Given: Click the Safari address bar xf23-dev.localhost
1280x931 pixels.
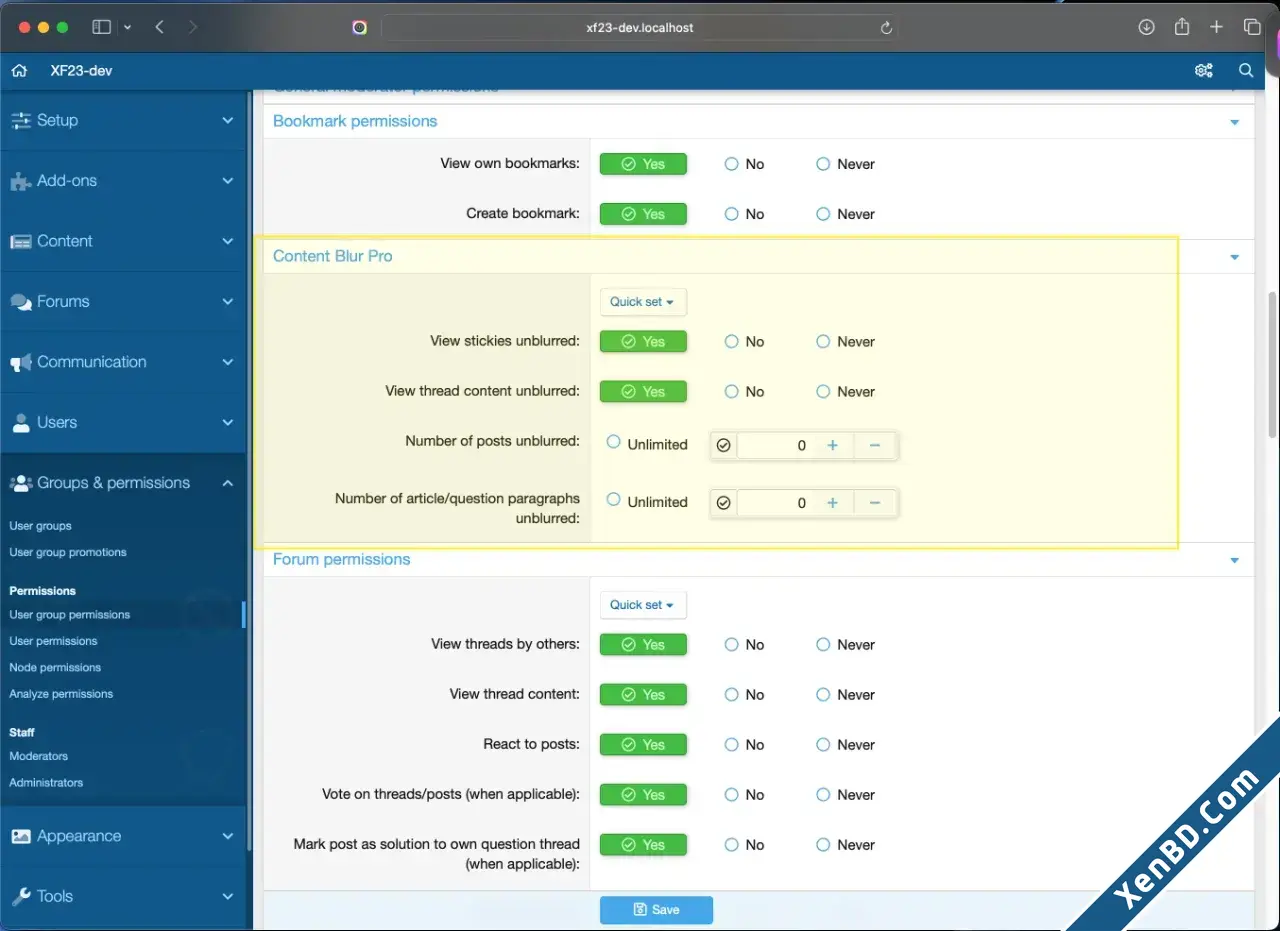Looking at the screenshot, I should pos(640,28).
